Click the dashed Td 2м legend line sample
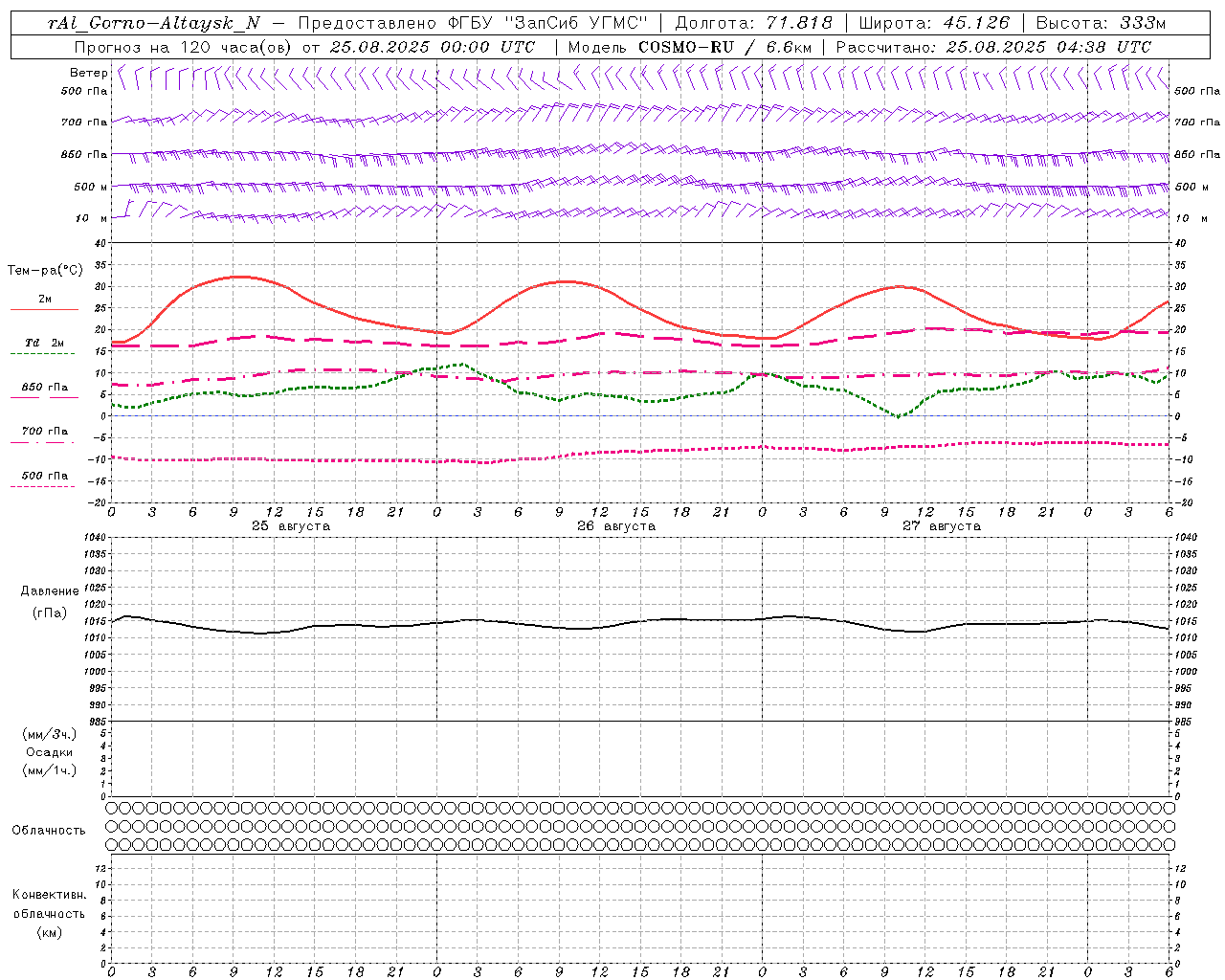 42,354
